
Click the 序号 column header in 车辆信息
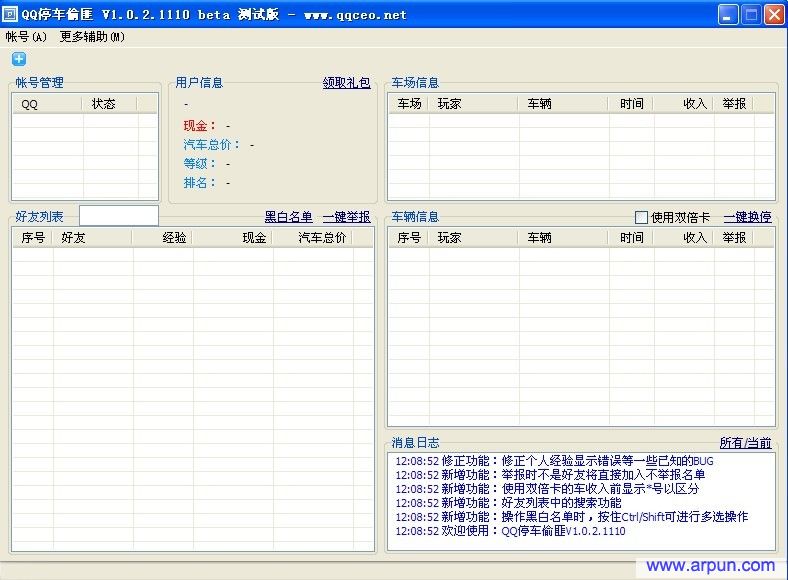click(x=409, y=238)
